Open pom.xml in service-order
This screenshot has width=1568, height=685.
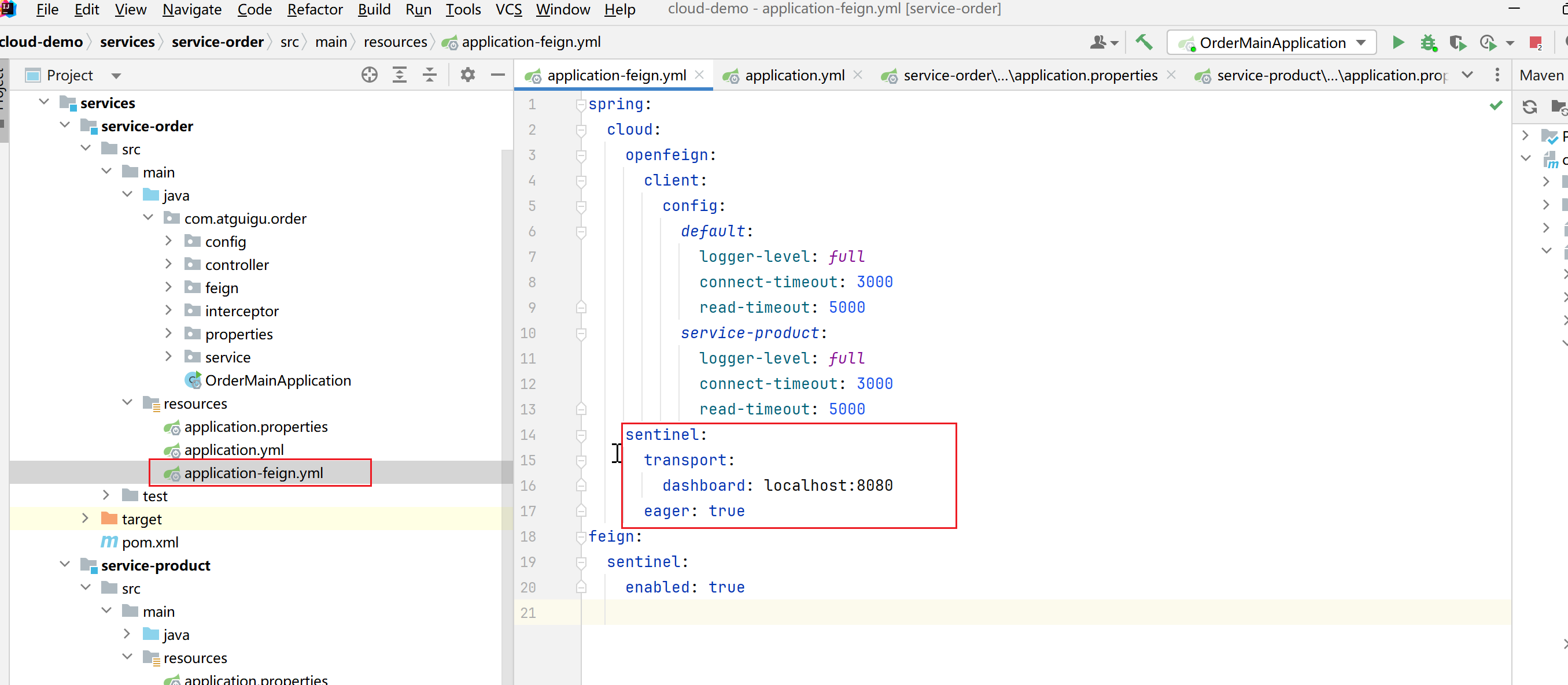pos(150,542)
